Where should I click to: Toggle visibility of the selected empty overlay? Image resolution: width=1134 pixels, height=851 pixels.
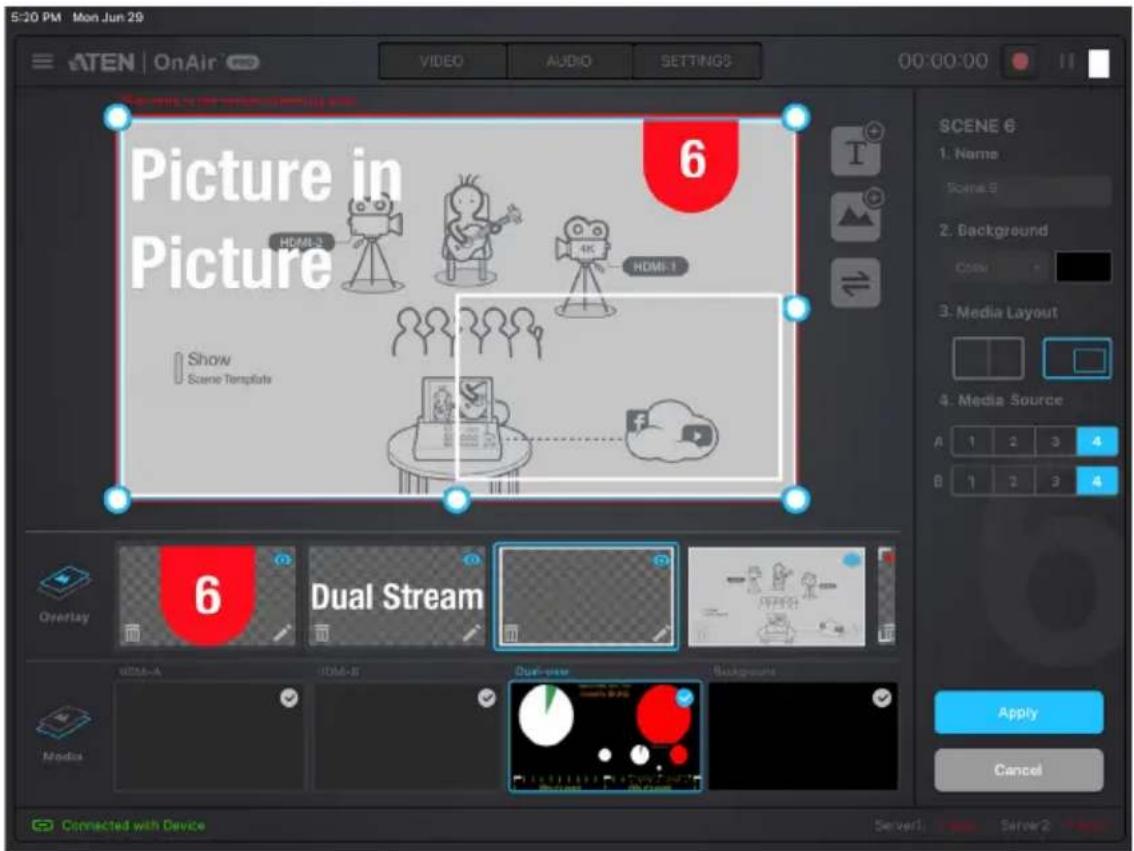pos(661,560)
